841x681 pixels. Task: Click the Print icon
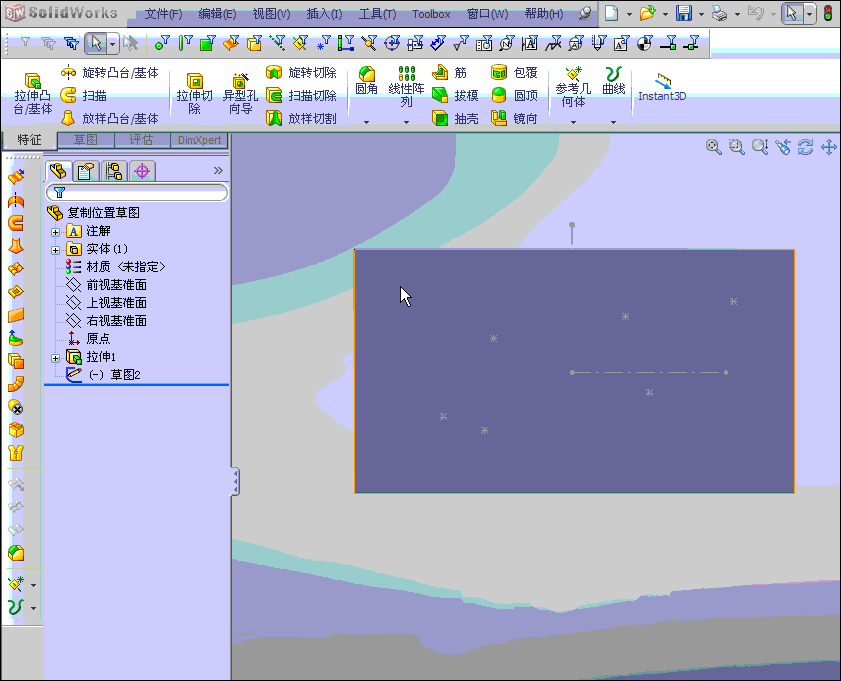(x=719, y=13)
